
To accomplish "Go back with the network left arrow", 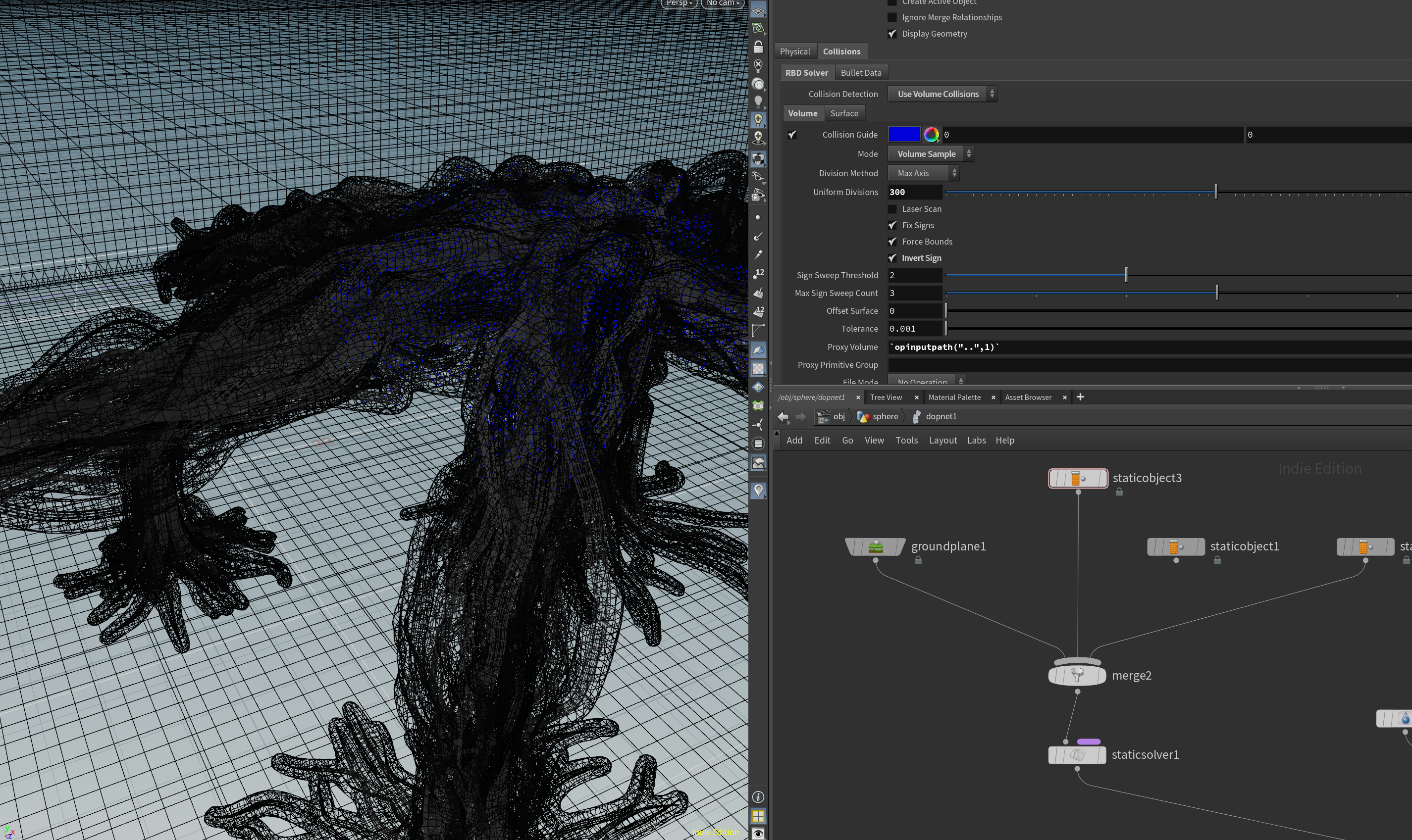I will 783,417.
